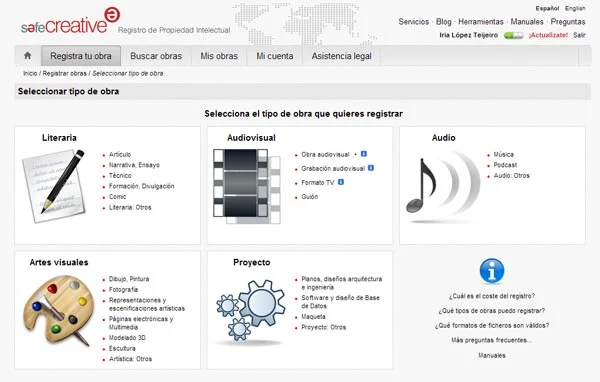Select the Literaria paper and pencil icon
Viewport: 600px width, 382px height.
pyautogui.click(x=53, y=186)
